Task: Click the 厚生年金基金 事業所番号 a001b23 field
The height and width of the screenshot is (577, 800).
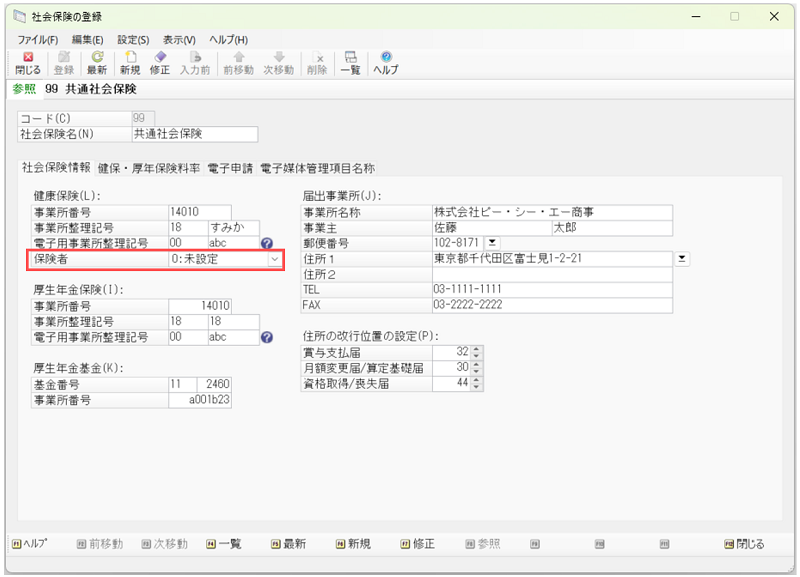Action: pyautogui.click(x=199, y=400)
